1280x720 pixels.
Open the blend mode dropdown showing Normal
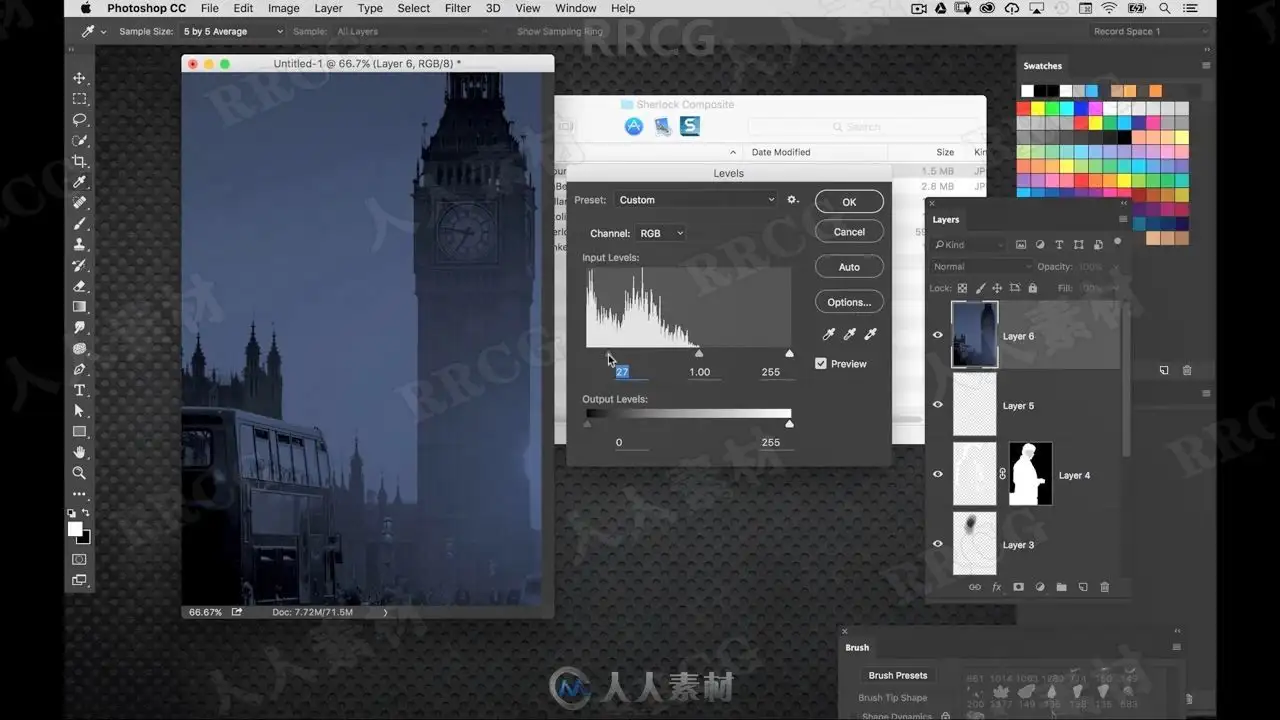click(981, 267)
